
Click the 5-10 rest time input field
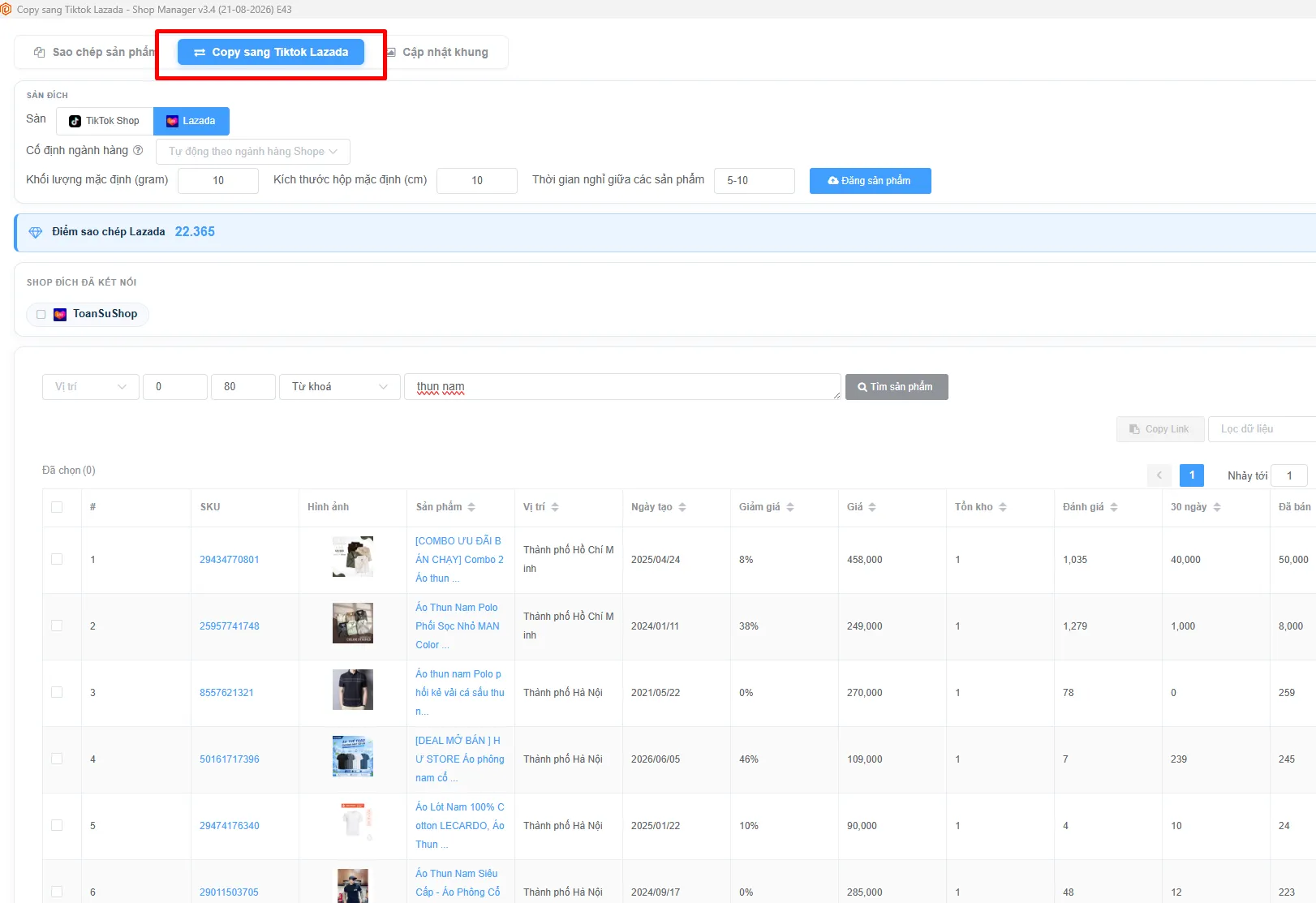[x=755, y=180]
